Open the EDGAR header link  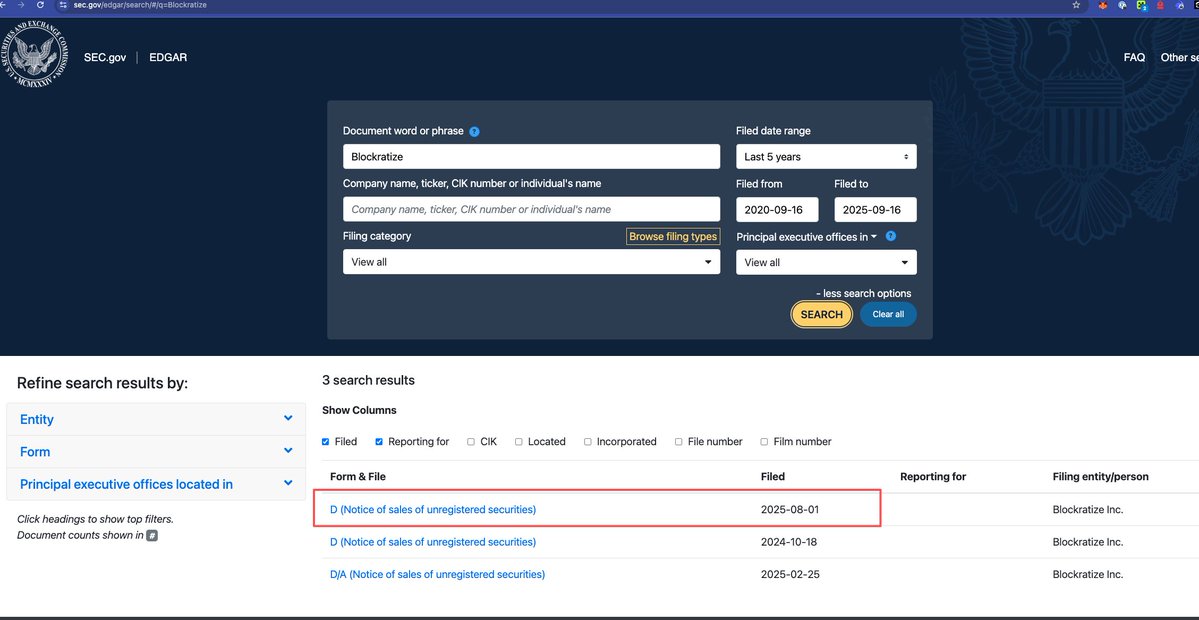pyautogui.click(x=167, y=57)
